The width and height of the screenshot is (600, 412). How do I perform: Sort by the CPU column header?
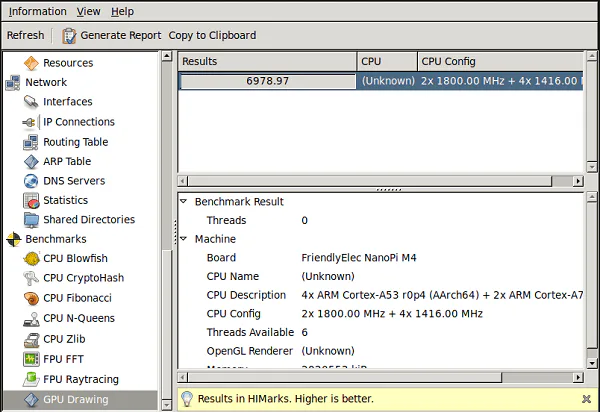tap(387, 61)
